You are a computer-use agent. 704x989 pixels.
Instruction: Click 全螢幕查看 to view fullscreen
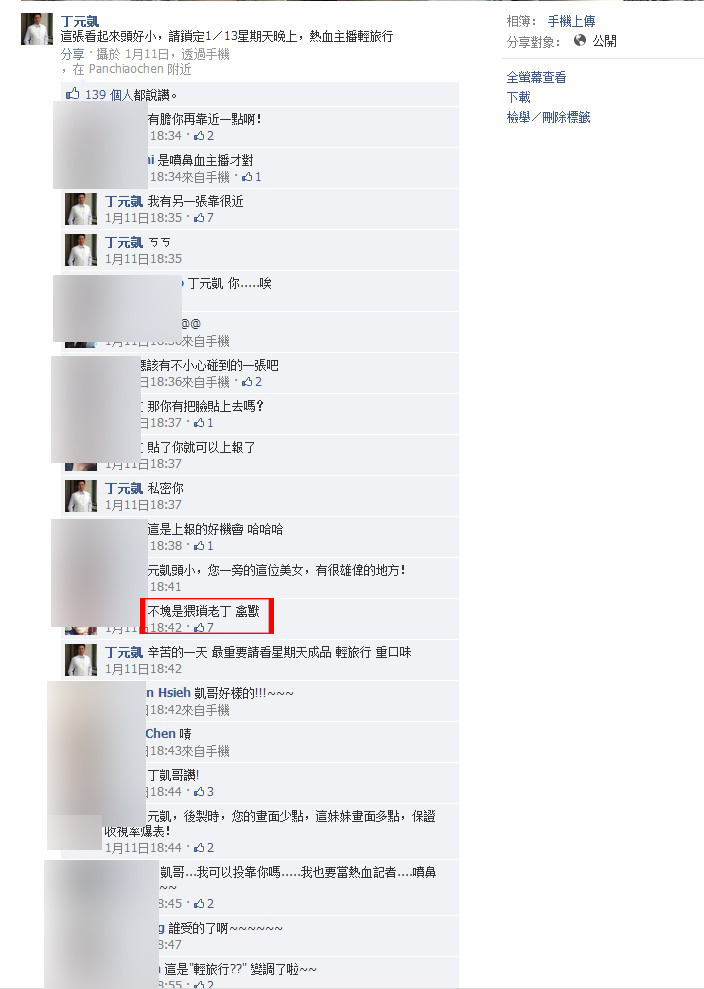pyautogui.click(x=536, y=78)
